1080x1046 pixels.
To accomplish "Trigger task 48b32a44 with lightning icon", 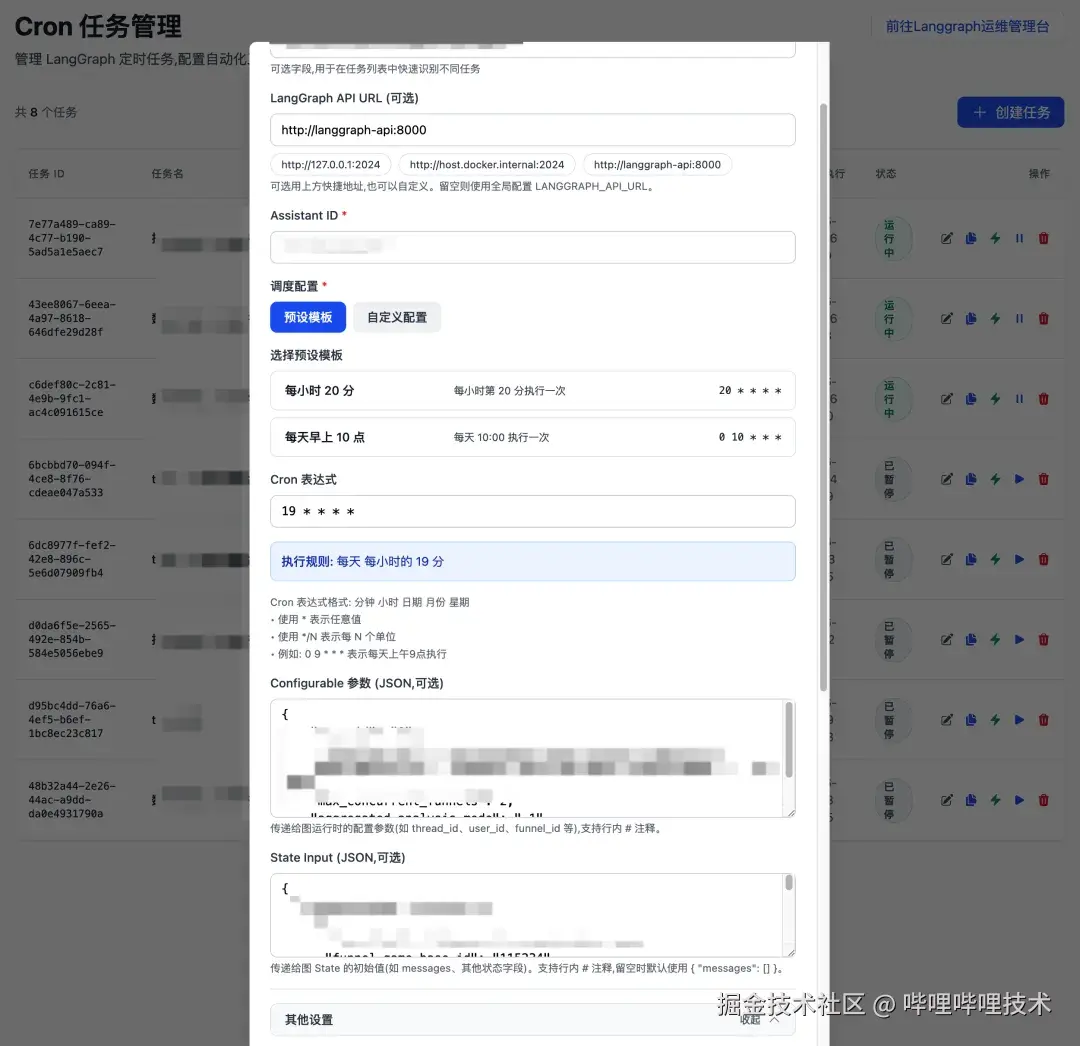I will [995, 800].
